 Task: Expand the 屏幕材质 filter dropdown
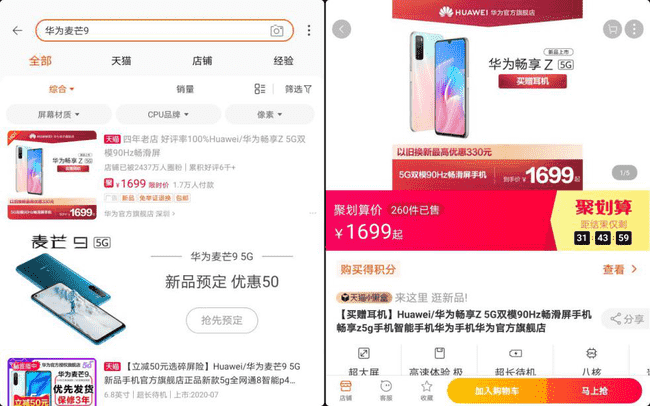point(59,114)
